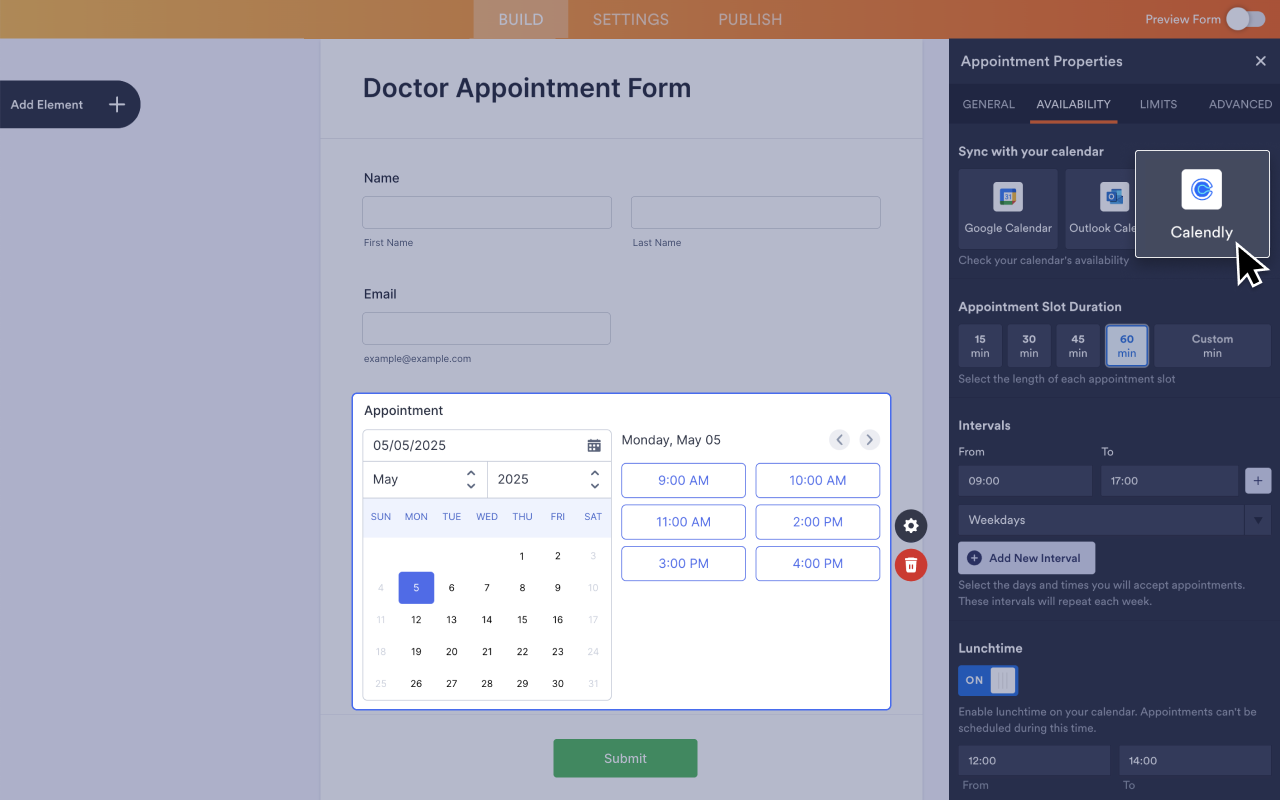1280x800 pixels.
Task: Connect the Calendly integration icon
Action: [1201, 190]
